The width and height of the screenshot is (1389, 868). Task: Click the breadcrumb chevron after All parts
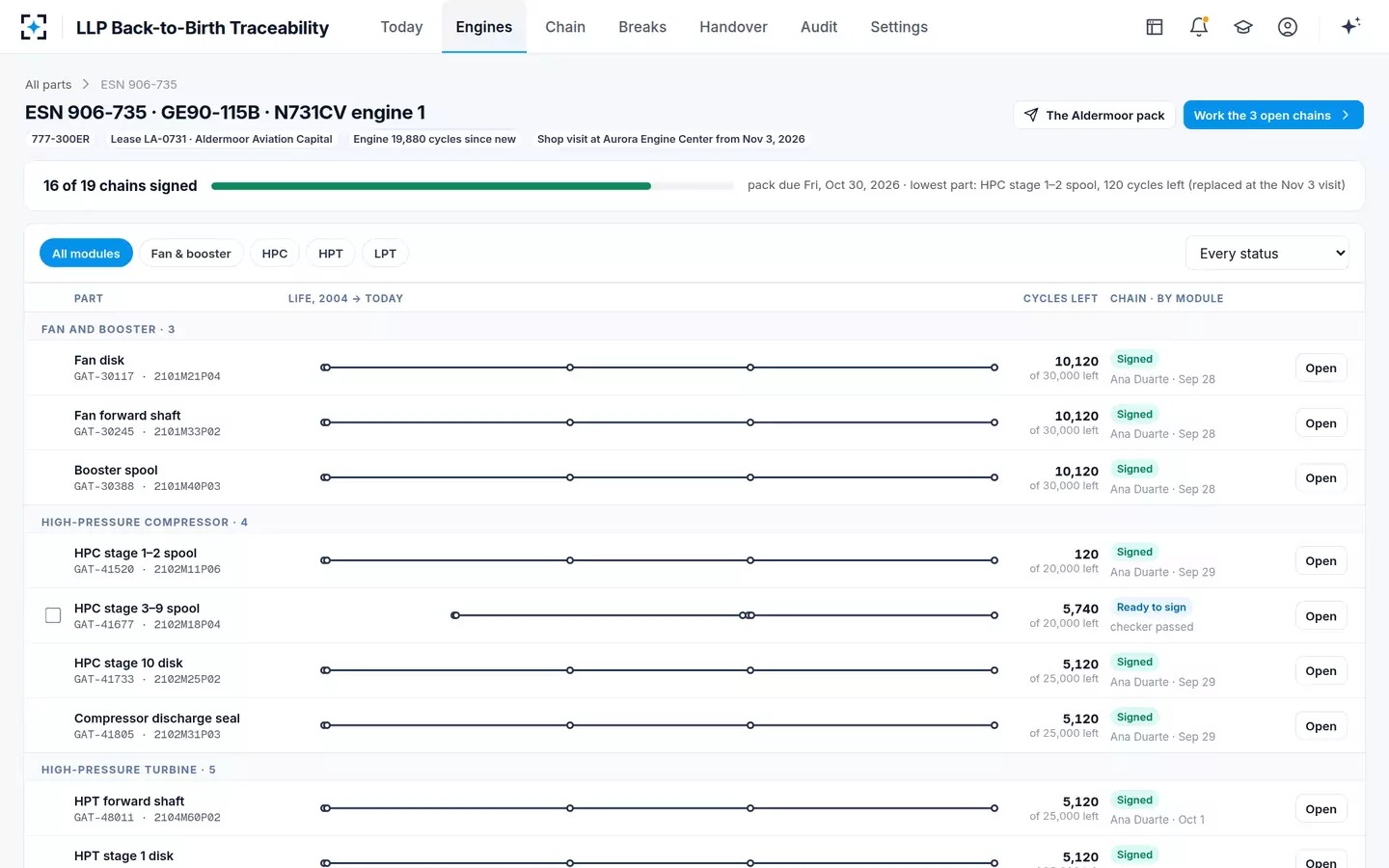(86, 84)
